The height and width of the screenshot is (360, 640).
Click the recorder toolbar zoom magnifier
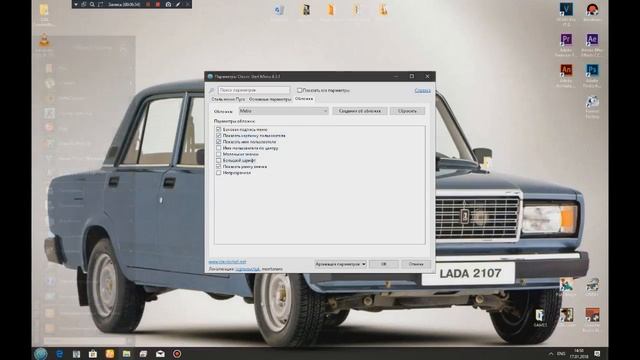pyautogui.click(x=92, y=4)
